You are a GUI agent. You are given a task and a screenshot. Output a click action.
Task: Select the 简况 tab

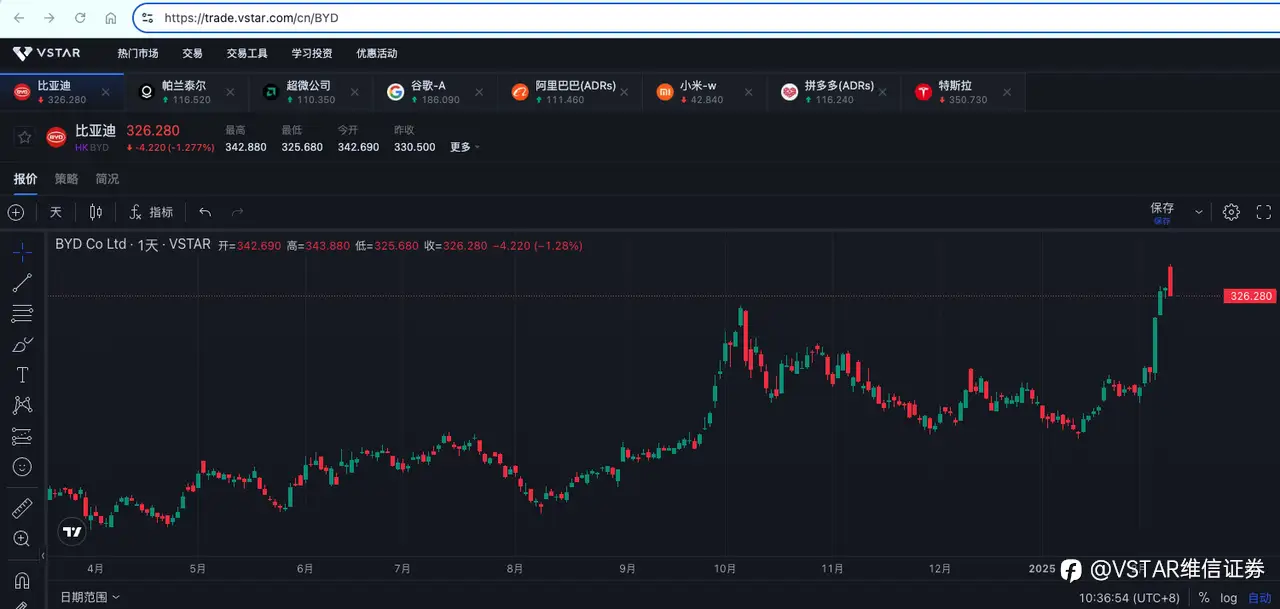point(107,179)
